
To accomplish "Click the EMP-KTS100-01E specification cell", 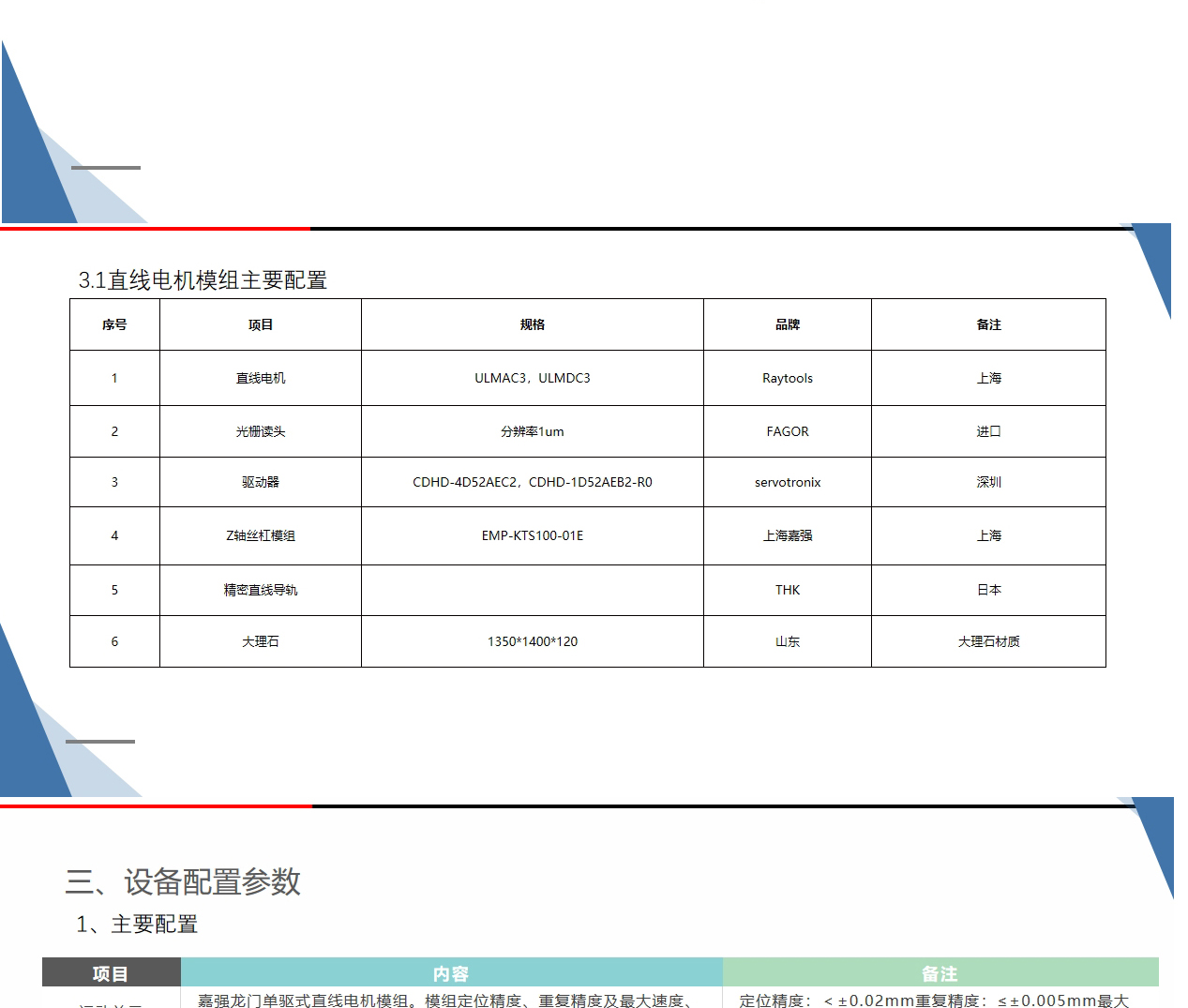I will (x=532, y=535).
